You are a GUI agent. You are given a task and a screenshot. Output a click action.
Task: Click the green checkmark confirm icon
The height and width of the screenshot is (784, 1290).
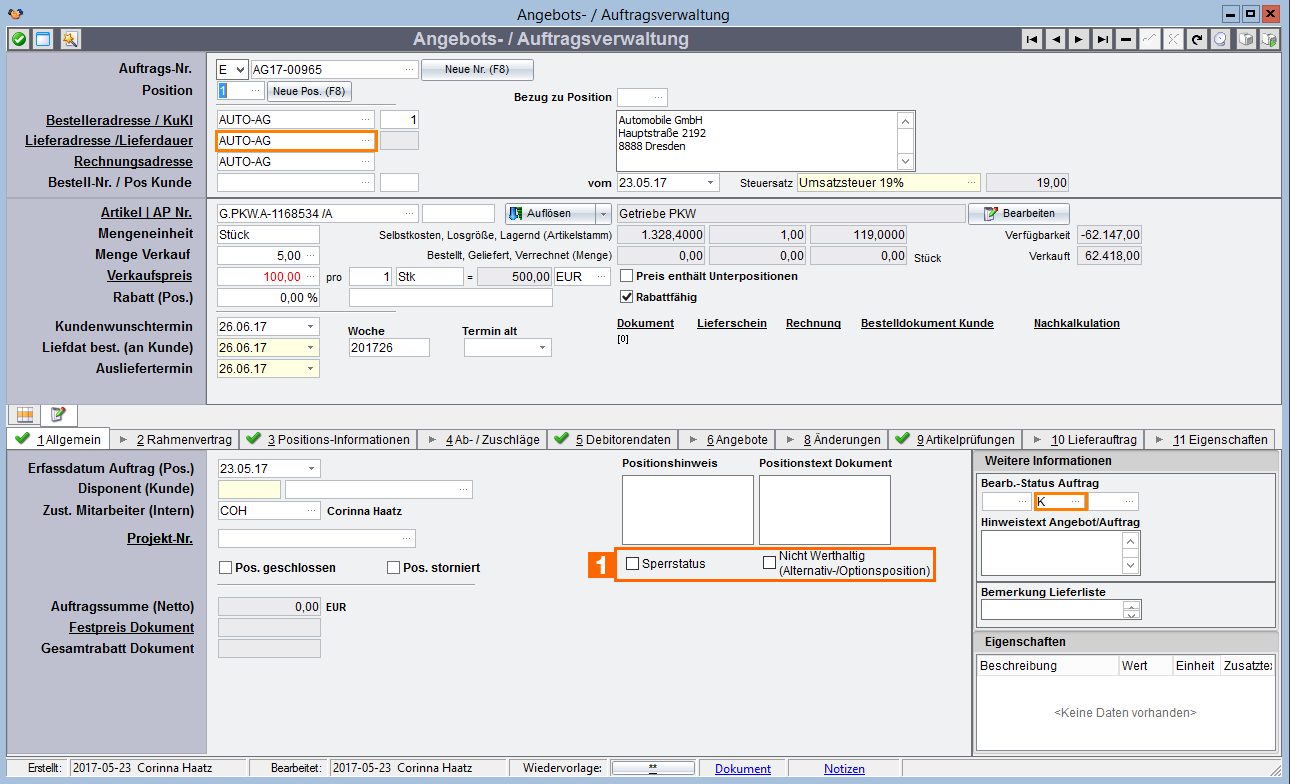coord(18,39)
